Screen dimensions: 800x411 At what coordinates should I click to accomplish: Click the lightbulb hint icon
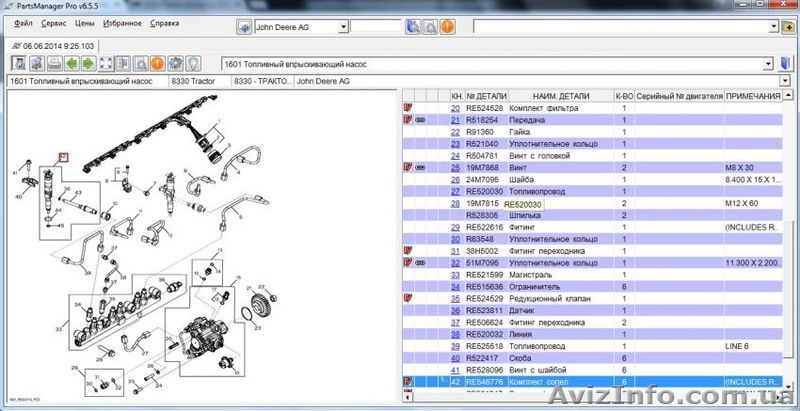(191, 63)
